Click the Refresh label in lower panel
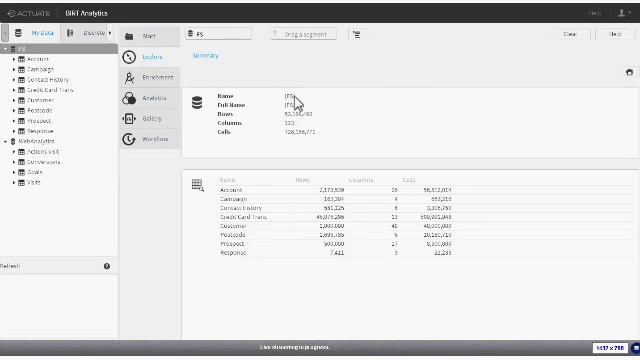This screenshot has width=640, height=360. point(10,266)
